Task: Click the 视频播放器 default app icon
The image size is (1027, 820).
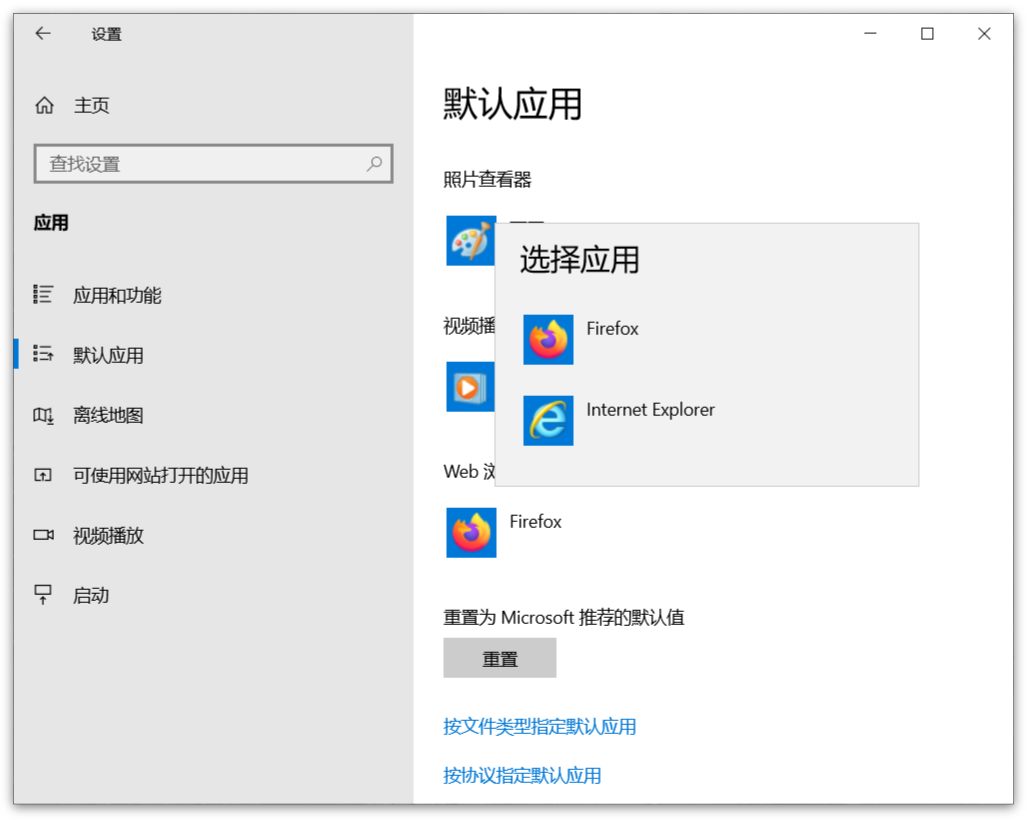Action: tap(470, 387)
